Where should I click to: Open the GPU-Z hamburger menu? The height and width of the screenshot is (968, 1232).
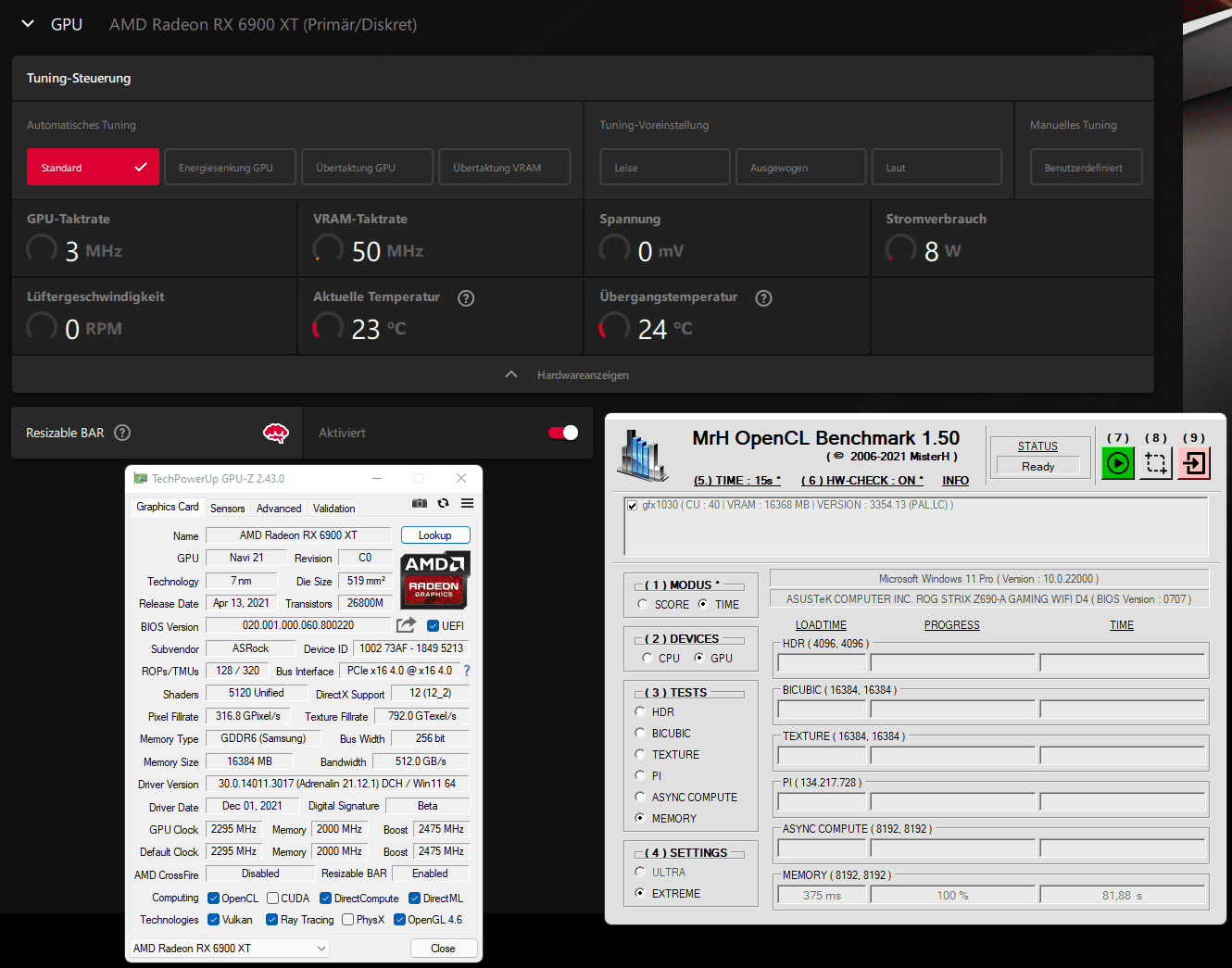click(468, 503)
